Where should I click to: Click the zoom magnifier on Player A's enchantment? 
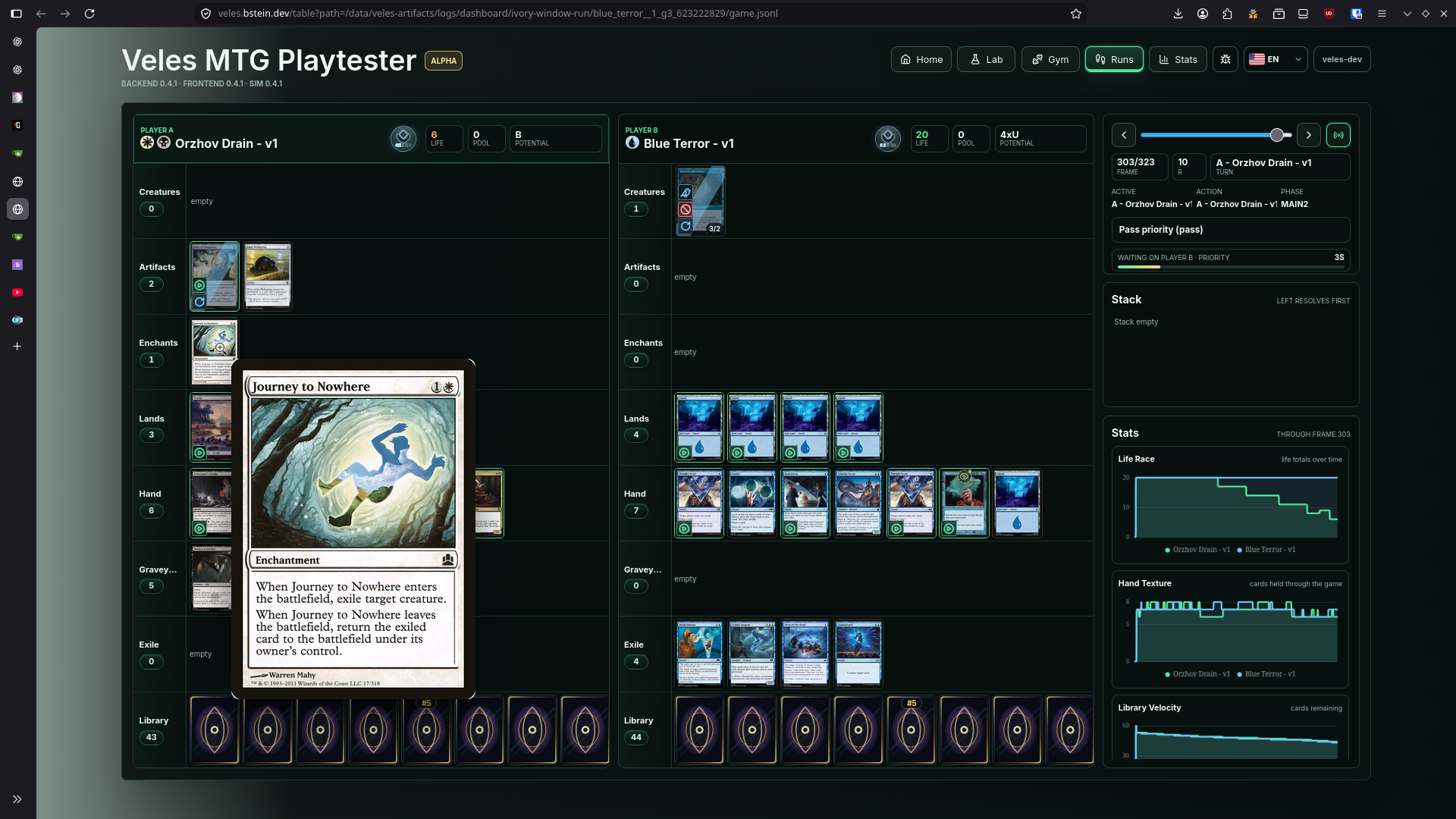pyautogui.click(x=220, y=348)
